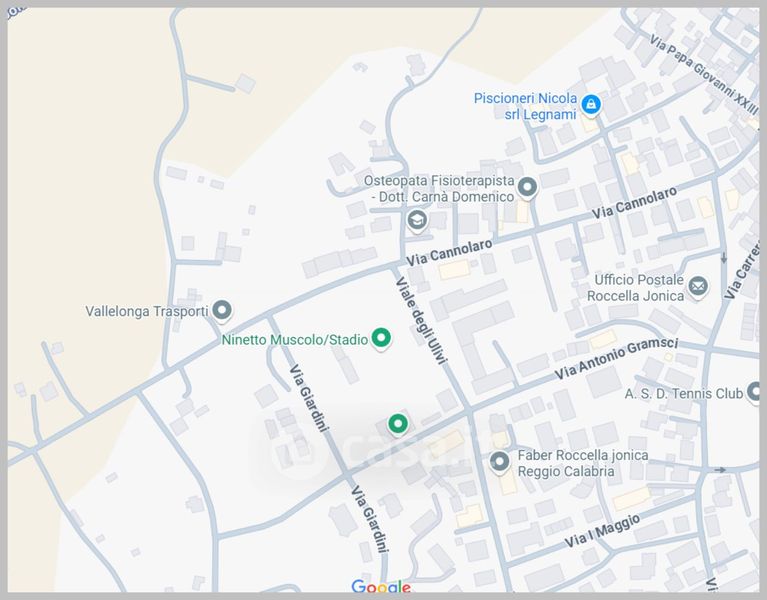Image resolution: width=767 pixels, height=600 pixels.
Task: Select the green Ninetto Muscolo/Stadio pin
Action: (x=381, y=339)
